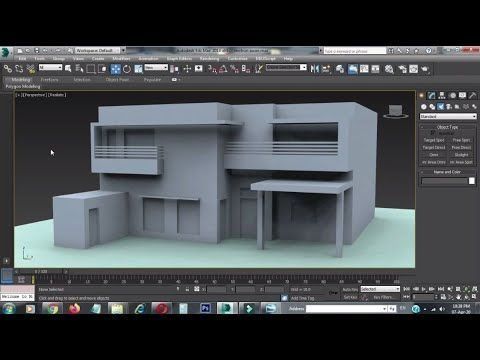The height and width of the screenshot is (360, 480).
Task: Collapse the Object Type rollout
Action: pyautogui.click(x=447, y=127)
